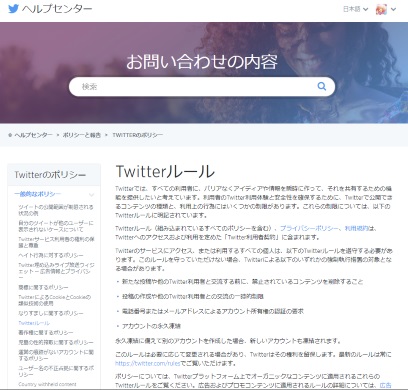Click the Twitterルール page heading

[x=165, y=172]
